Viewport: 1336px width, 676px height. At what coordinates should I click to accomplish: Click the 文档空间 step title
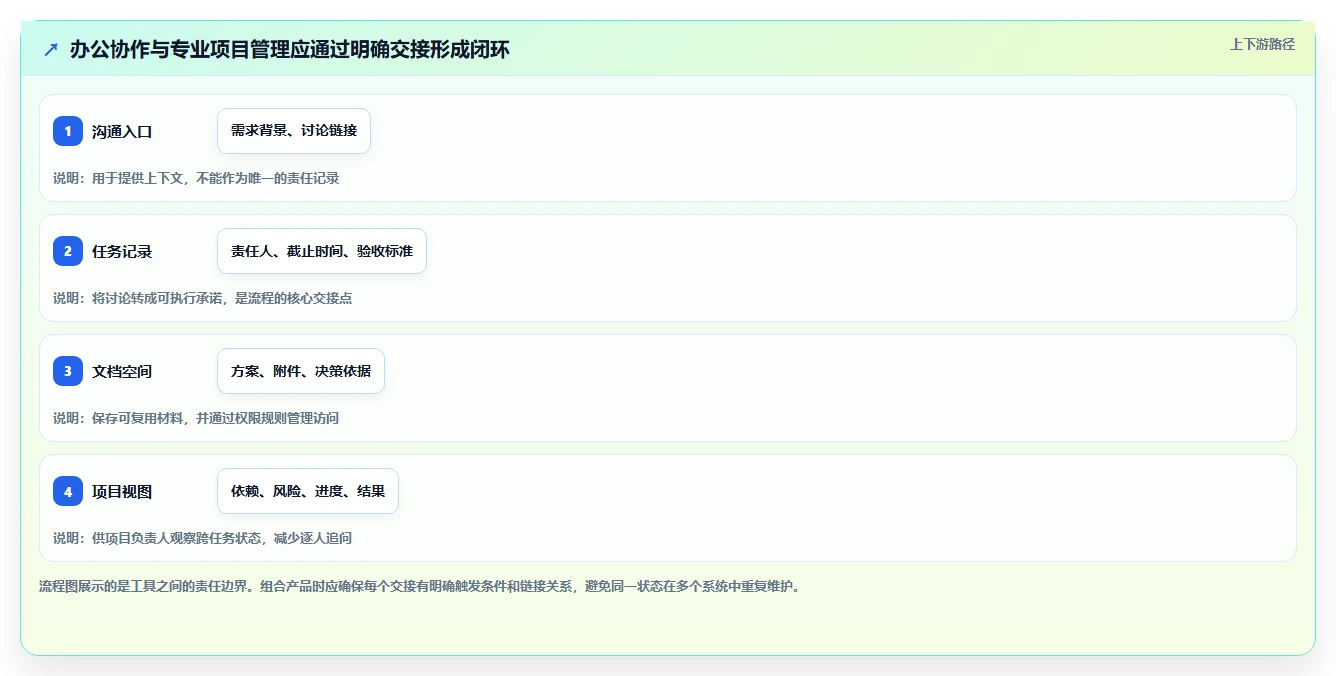point(122,371)
